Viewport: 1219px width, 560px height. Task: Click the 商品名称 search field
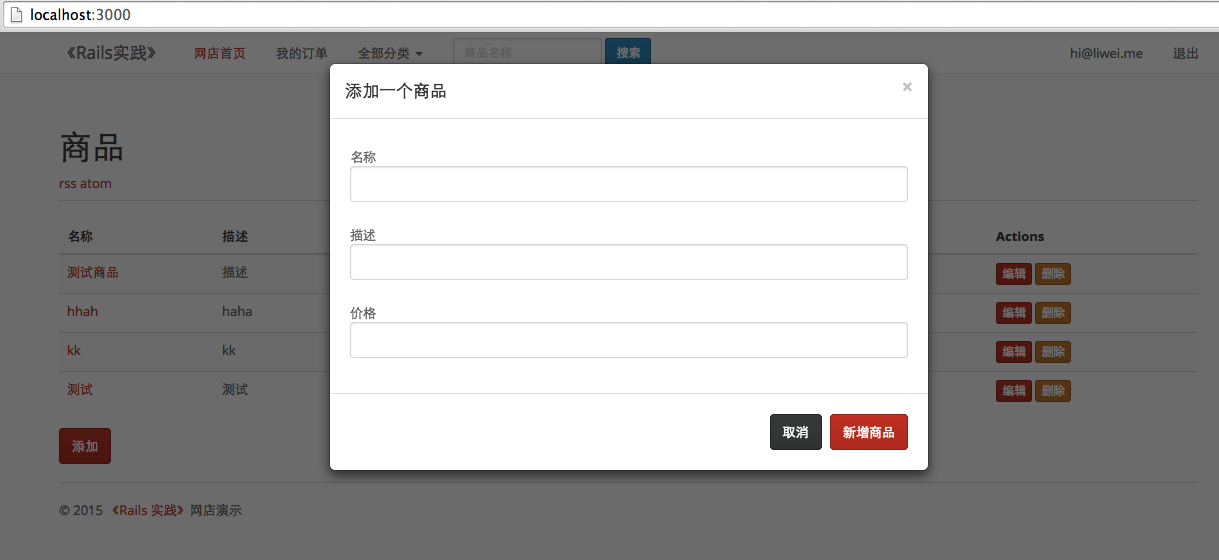(x=527, y=53)
